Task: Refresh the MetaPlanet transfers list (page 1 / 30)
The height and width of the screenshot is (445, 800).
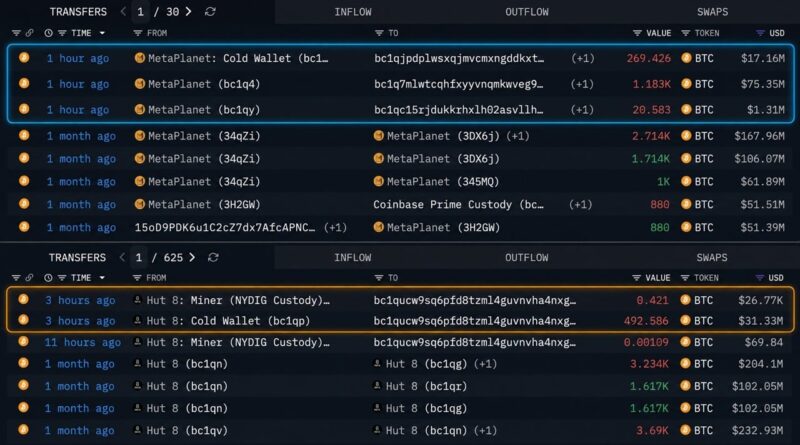Action: point(210,12)
